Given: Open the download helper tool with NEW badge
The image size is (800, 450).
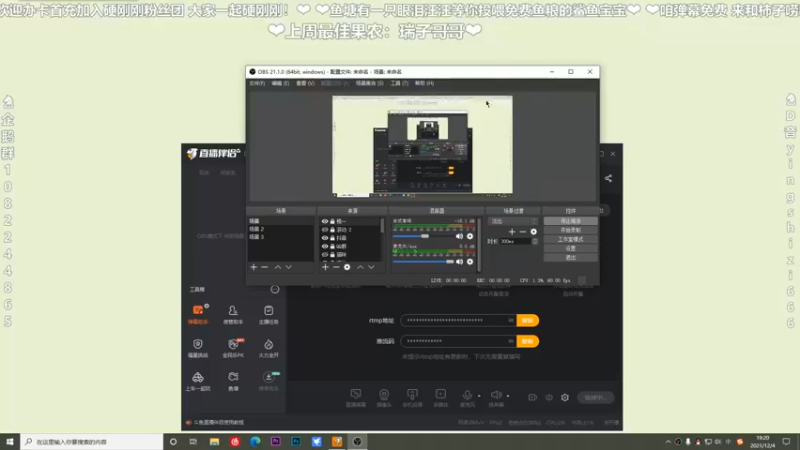Looking at the screenshot, I should point(268,381).
